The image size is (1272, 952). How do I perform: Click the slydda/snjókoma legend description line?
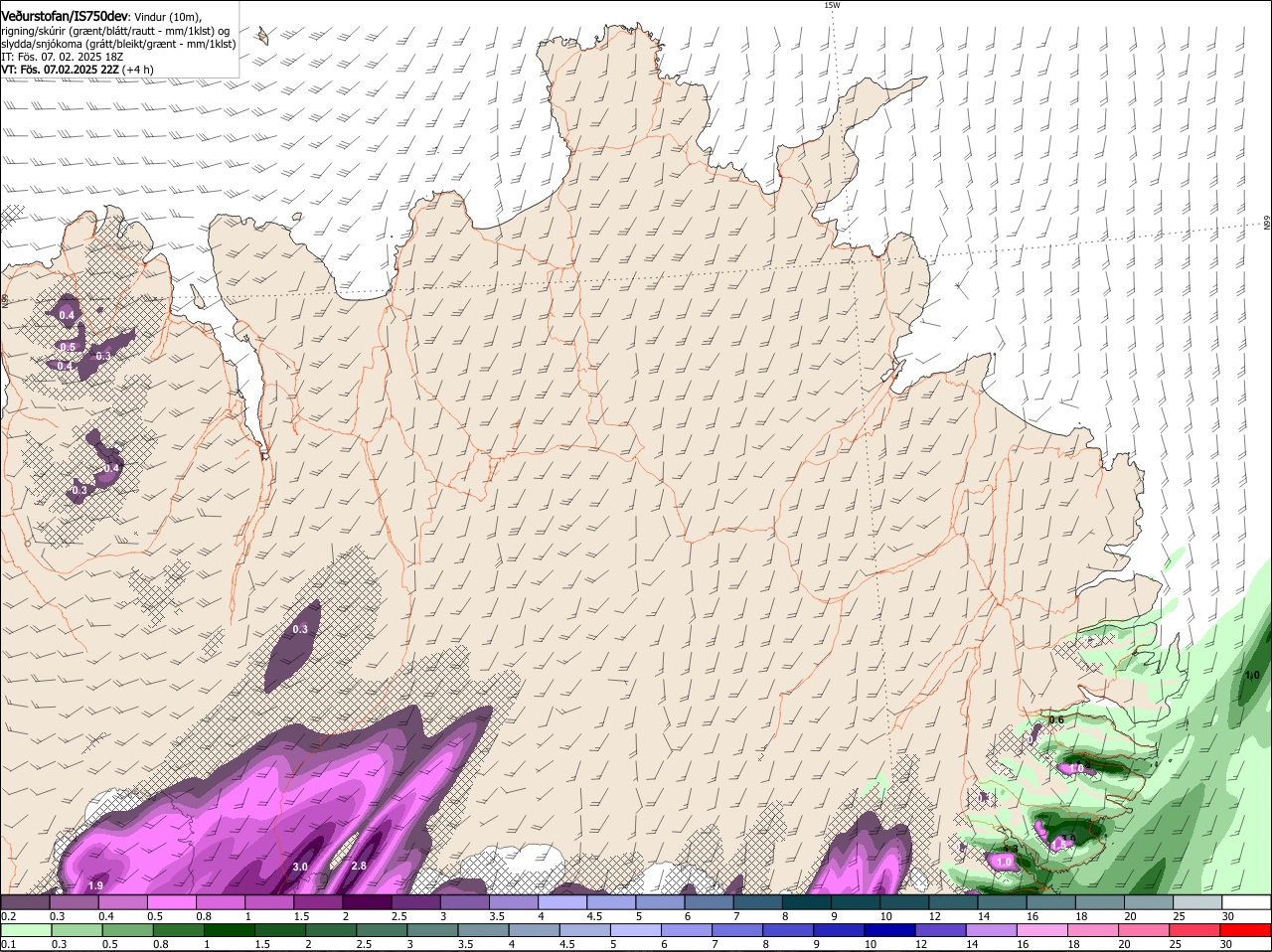coord(118,44)
